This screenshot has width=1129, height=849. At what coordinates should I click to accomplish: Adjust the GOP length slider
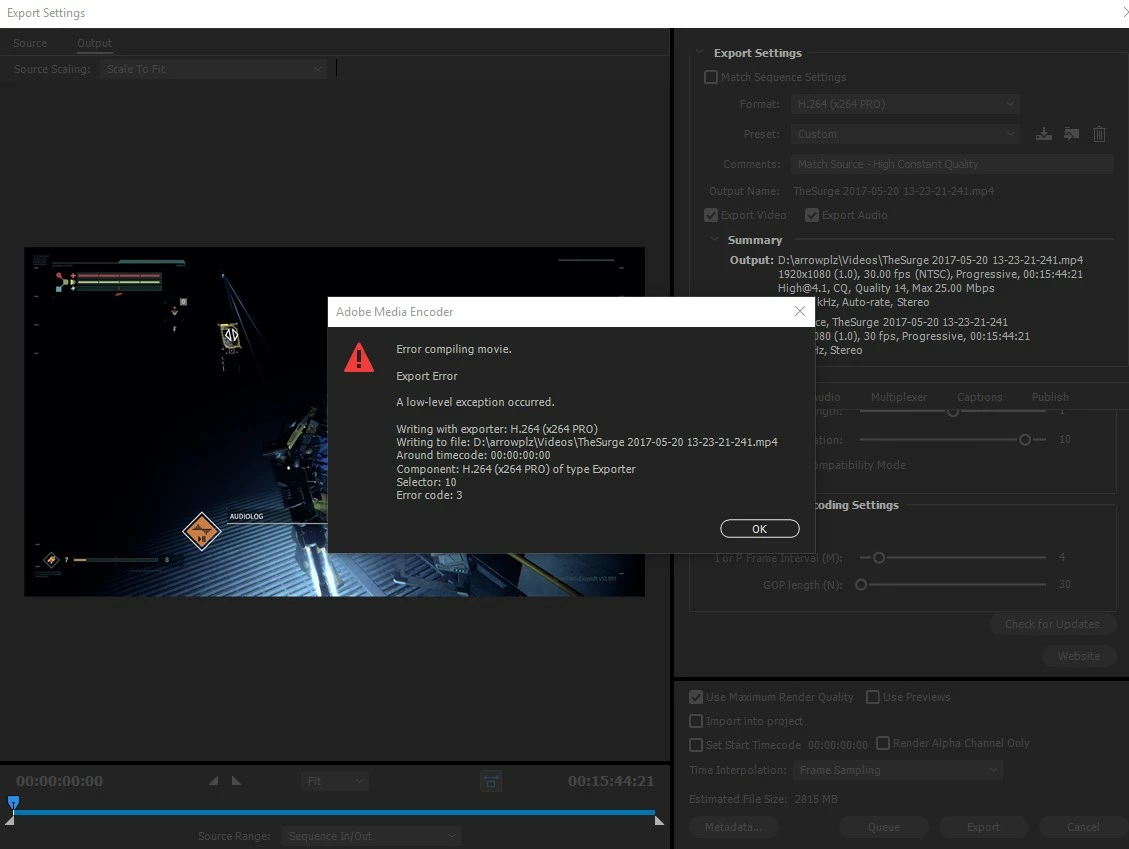pos(860,585)
